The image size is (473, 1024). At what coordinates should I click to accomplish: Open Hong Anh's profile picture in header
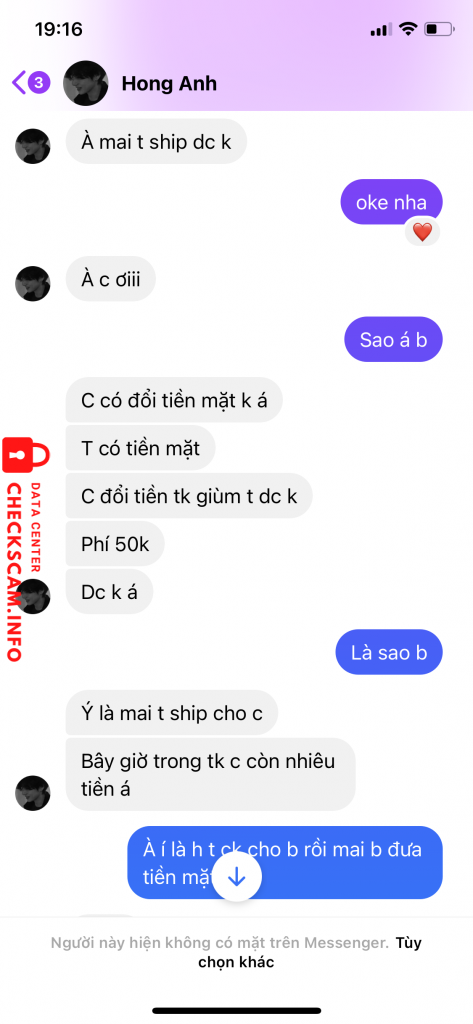(x=86, y=84)
